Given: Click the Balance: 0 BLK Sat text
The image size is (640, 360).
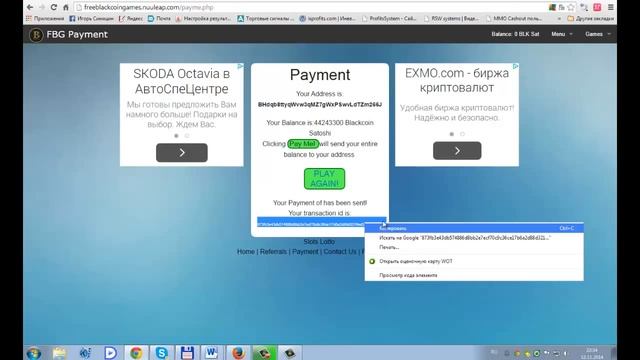Looking at the screenshot, I should [515, 34].
